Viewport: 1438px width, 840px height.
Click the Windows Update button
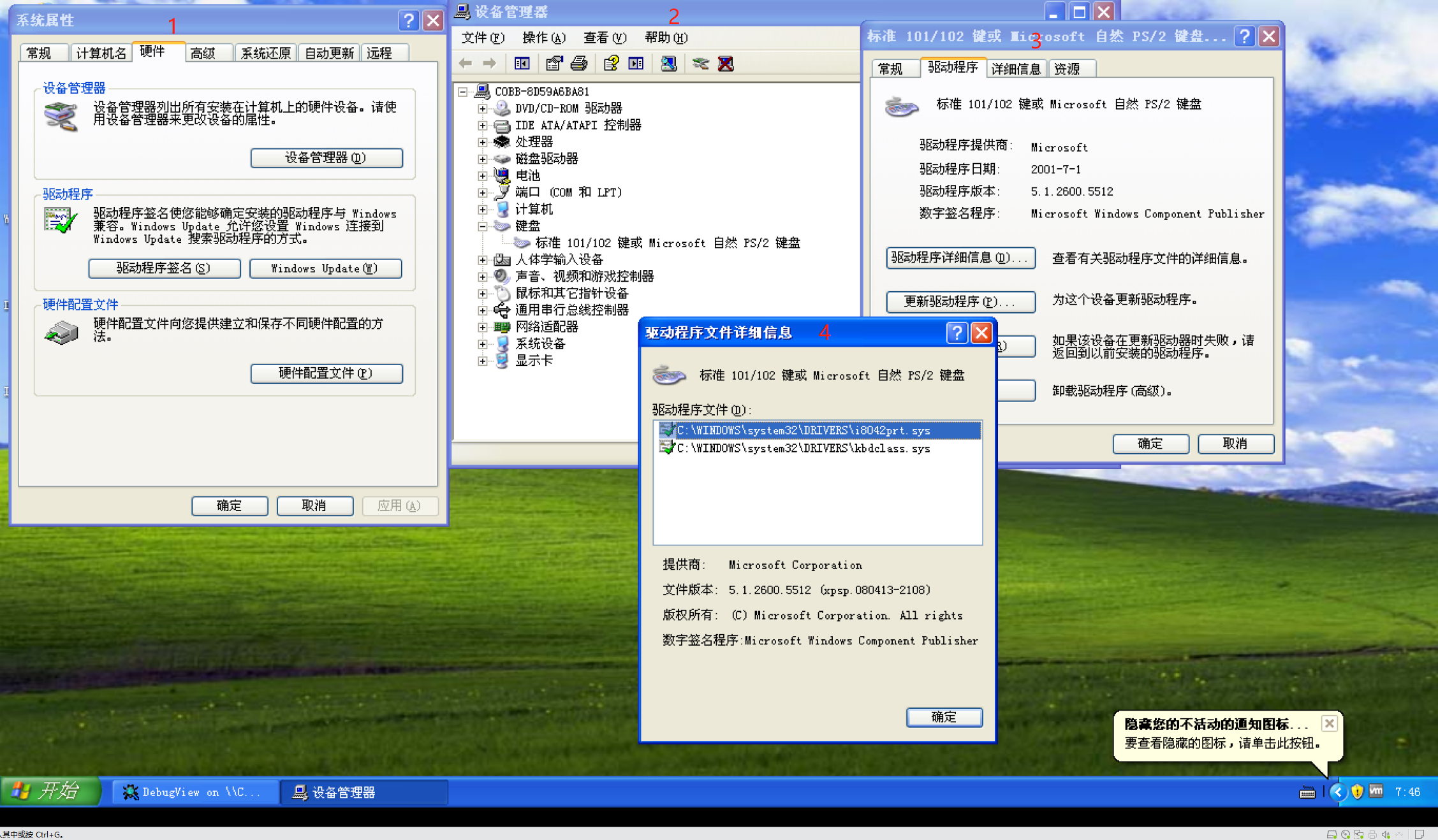click(326, 268)
